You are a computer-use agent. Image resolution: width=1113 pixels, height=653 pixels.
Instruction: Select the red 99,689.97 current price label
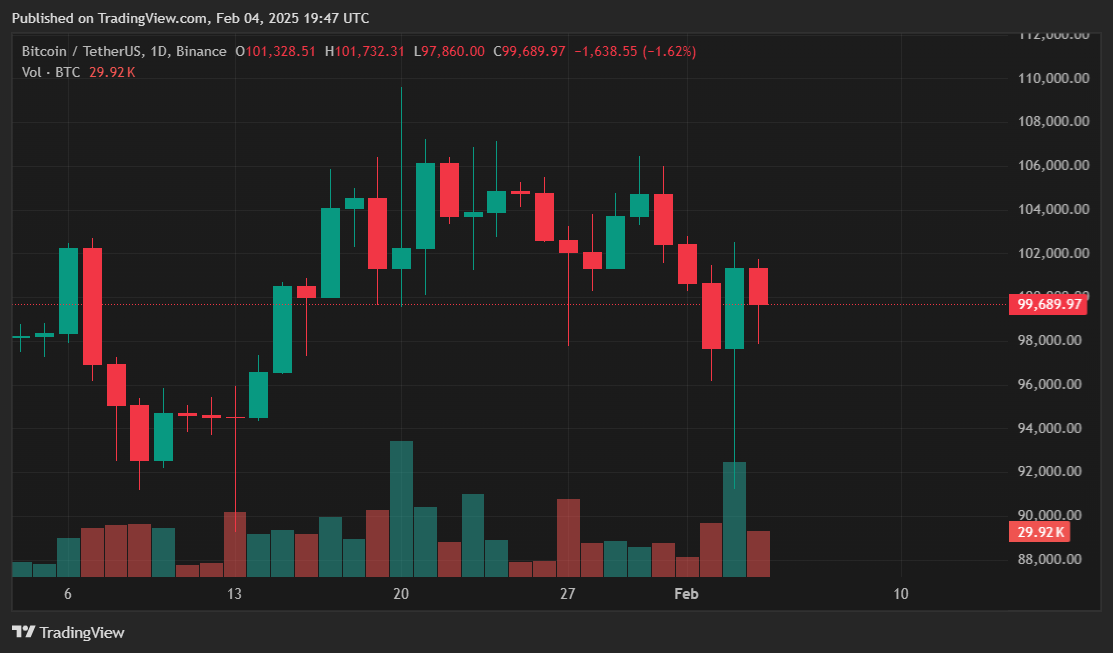(x=1049, y=304)
